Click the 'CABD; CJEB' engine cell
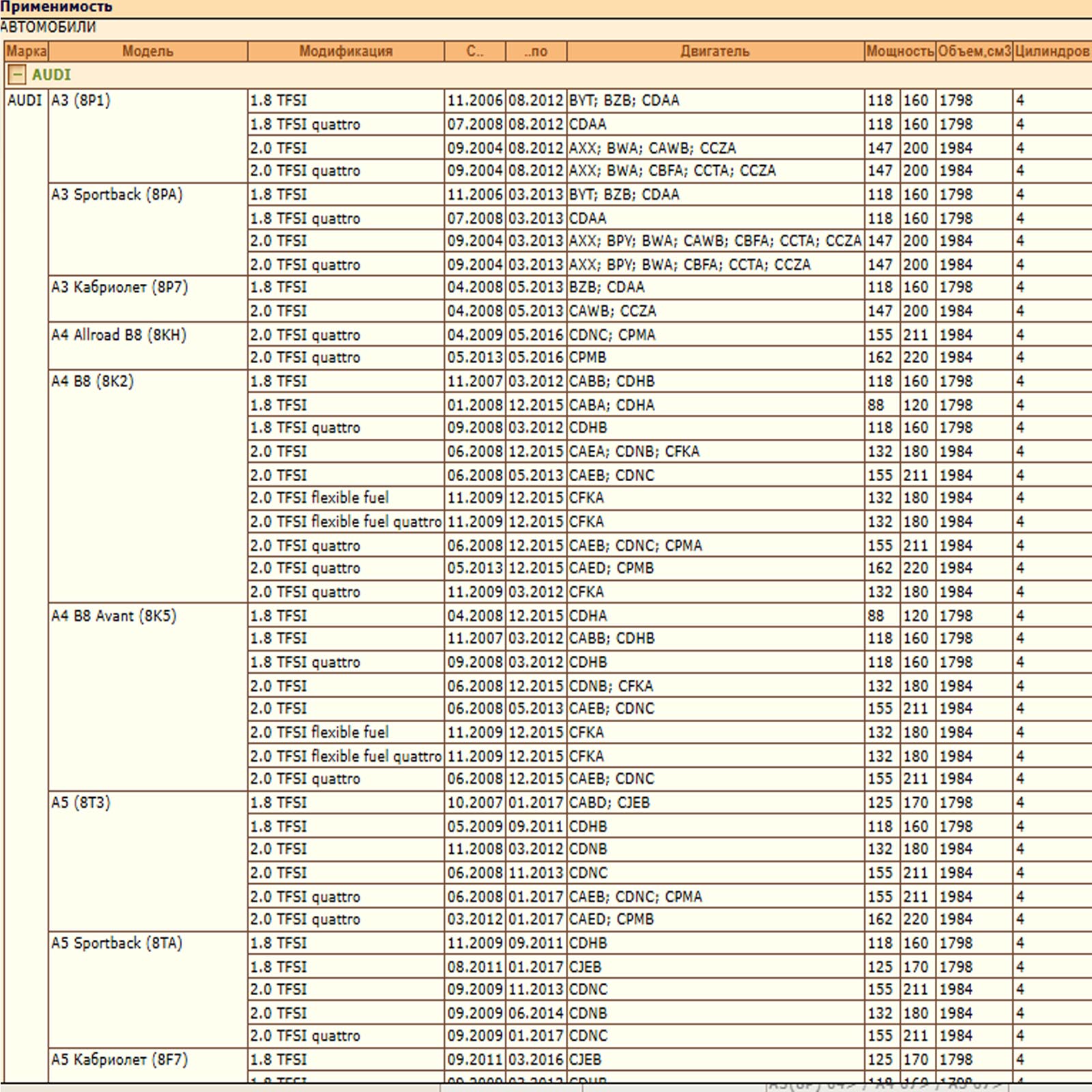This screenshot has width=1092, height=1092. tap(609, 803)
